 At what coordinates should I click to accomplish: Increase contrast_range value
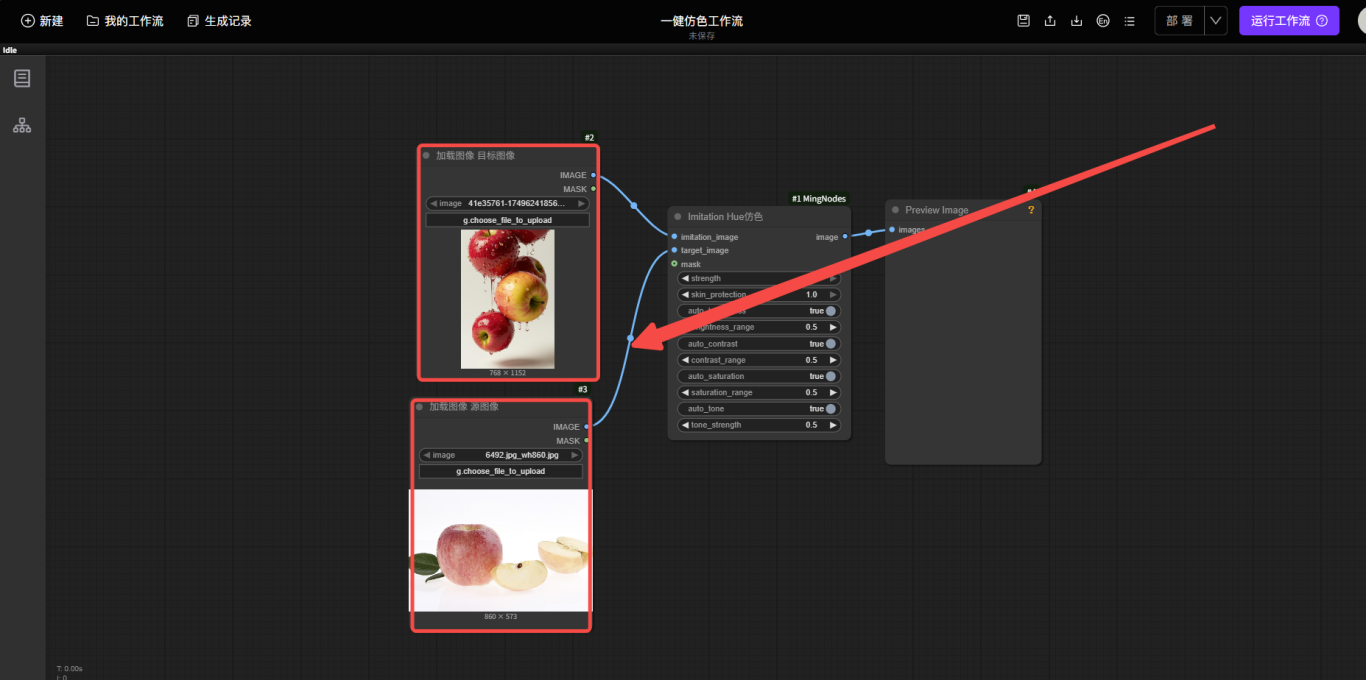[833, 360]
